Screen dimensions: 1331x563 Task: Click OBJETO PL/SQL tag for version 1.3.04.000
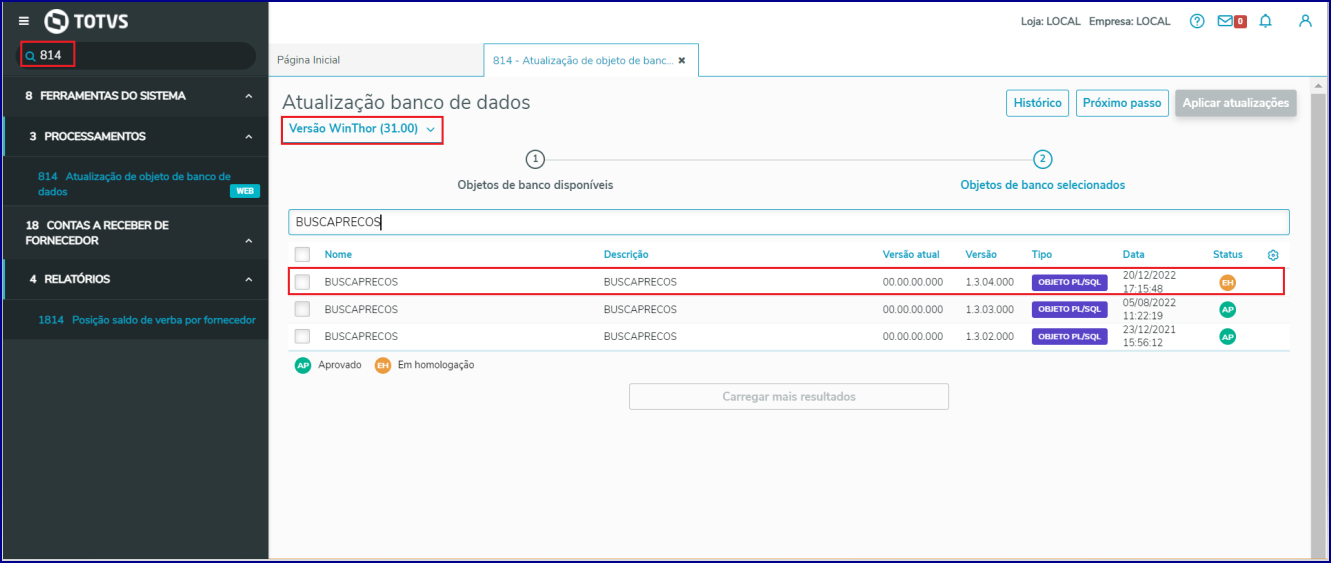(1069, 282)
